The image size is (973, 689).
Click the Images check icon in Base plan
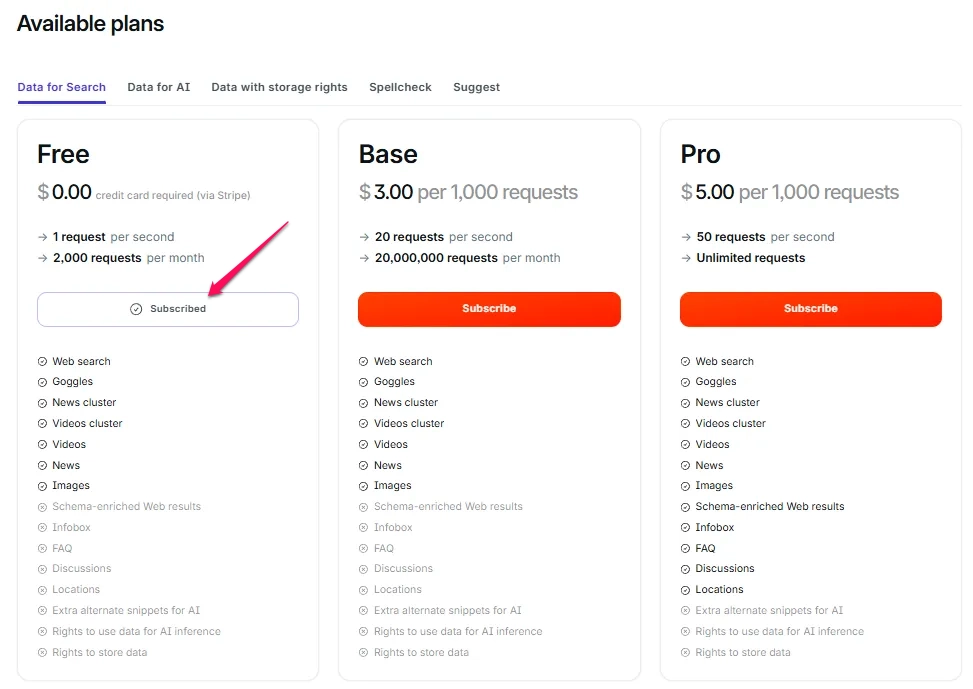pyautogui.click(x=364, y=486)
